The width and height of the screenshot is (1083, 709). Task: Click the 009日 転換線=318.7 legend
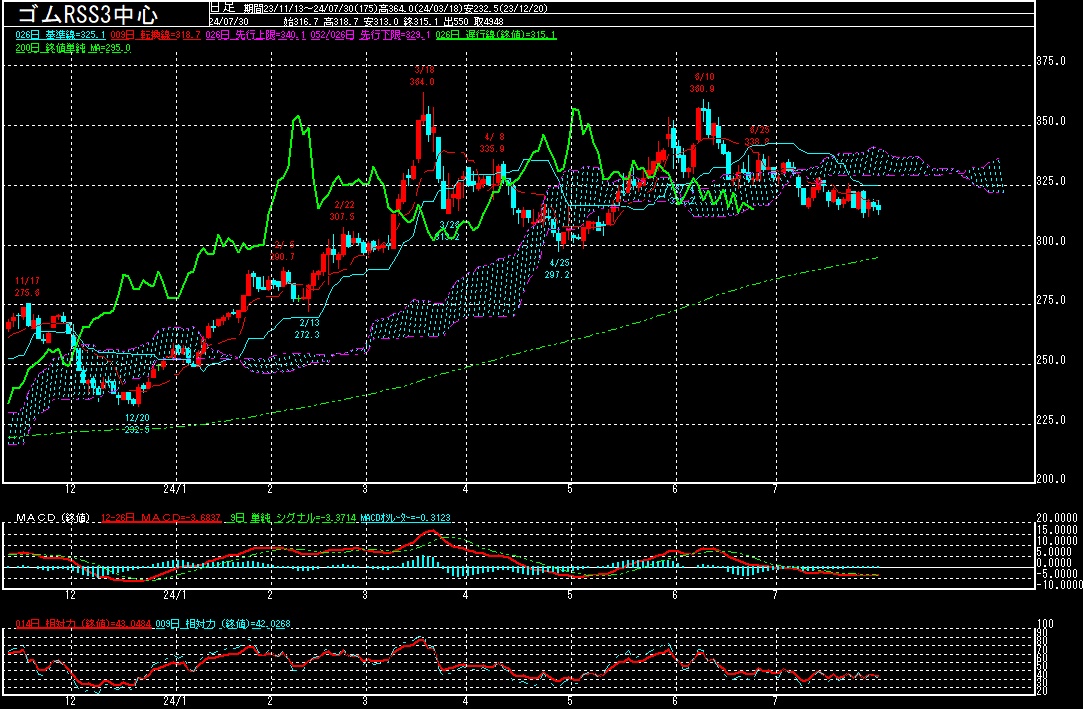pyautogui.click(x=155, y=35)
